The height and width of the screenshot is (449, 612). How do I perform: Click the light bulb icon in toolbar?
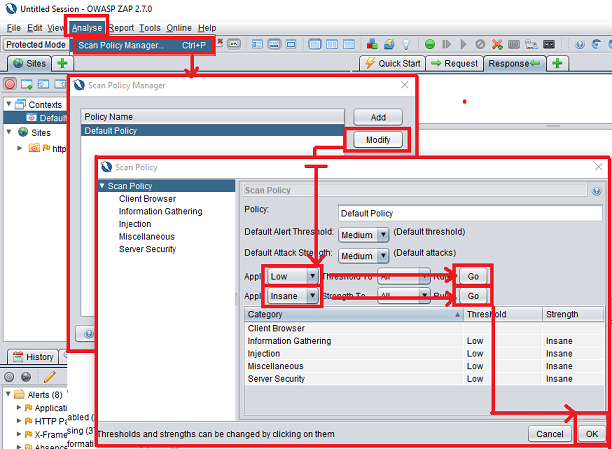tap(405, 45)
